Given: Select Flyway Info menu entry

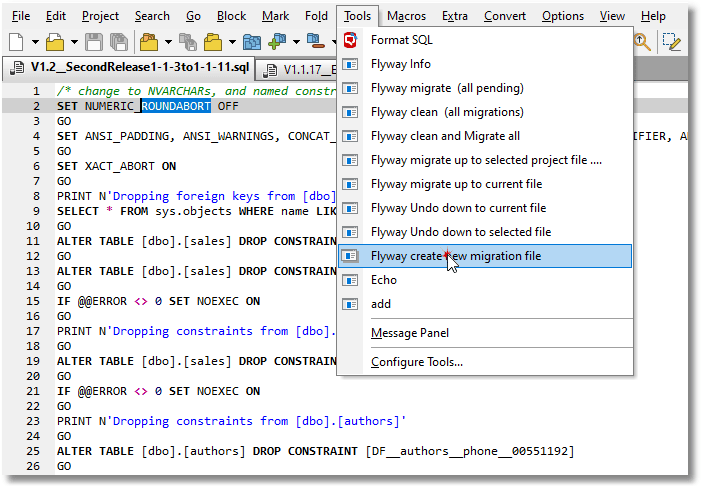Looking at the screenshot, I should tap(485, 64).
